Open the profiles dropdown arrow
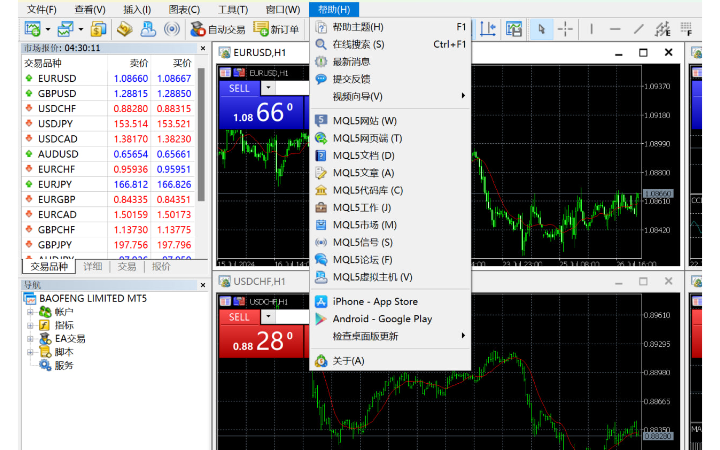Viewport: 720px width, 450px height. (x=81, y=29)
